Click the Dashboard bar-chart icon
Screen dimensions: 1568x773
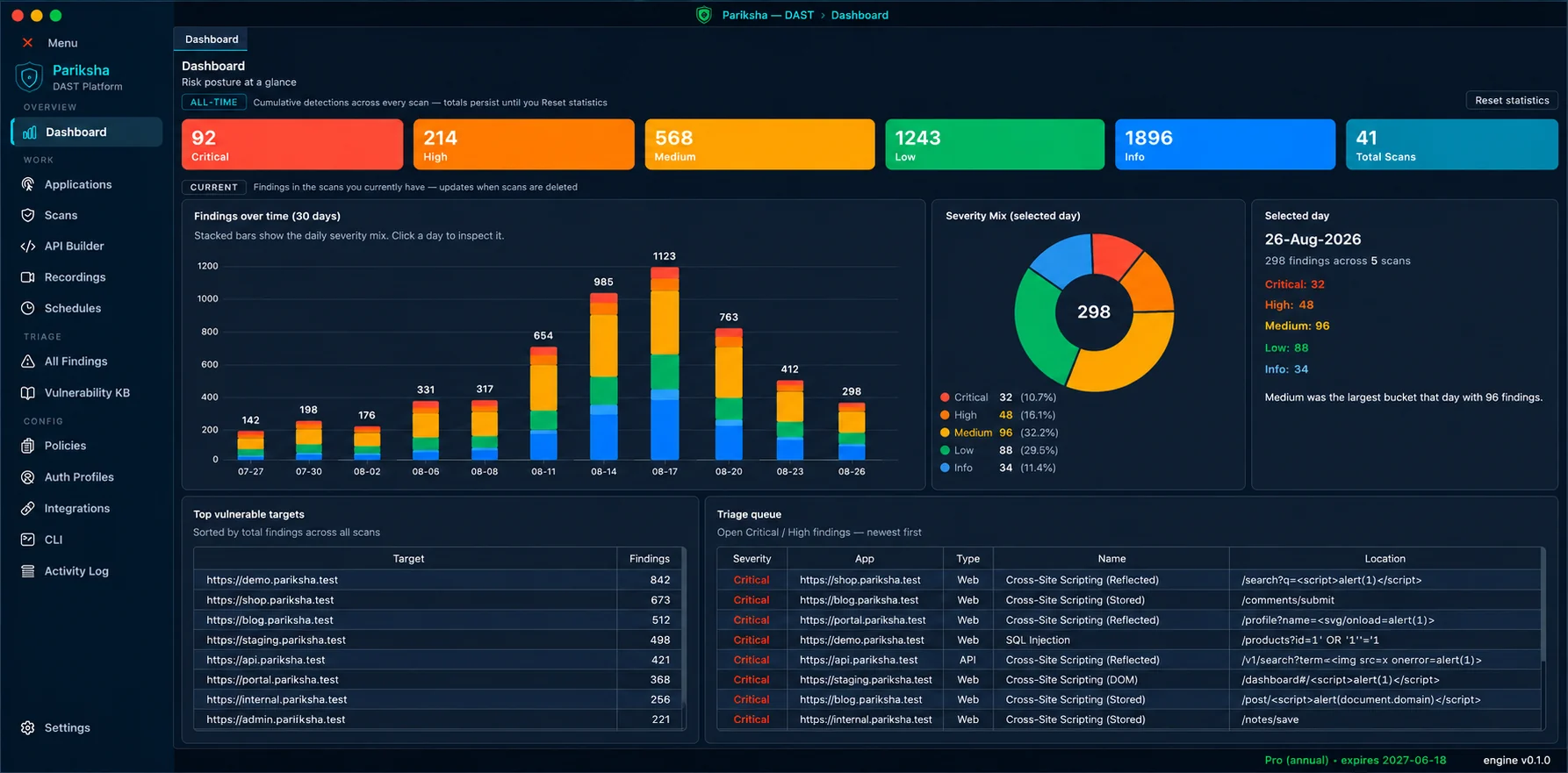30,132
